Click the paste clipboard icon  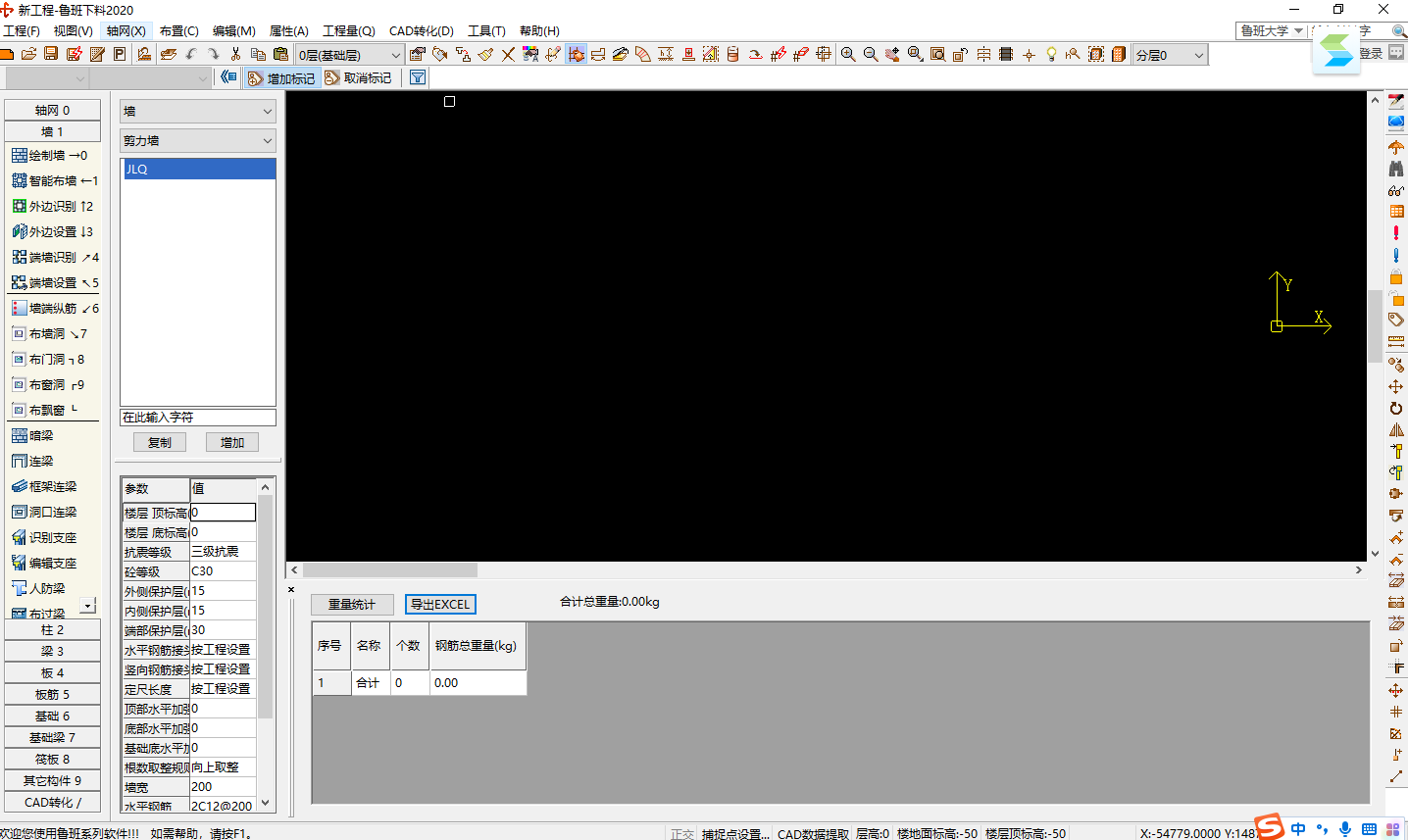point(280,54)
